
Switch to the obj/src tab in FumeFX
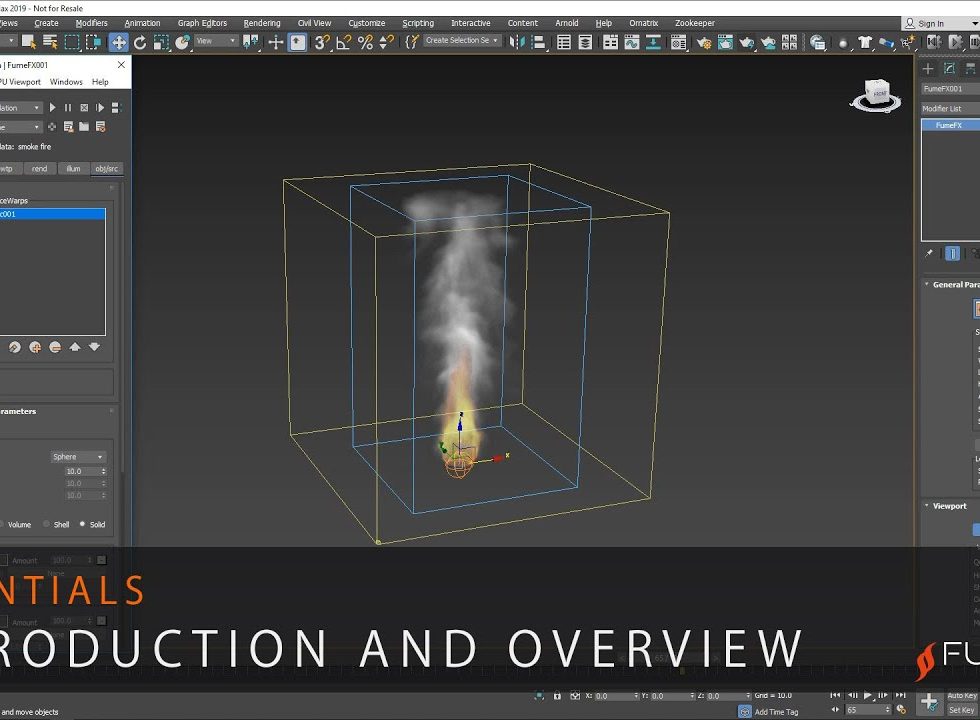point(107,169)
